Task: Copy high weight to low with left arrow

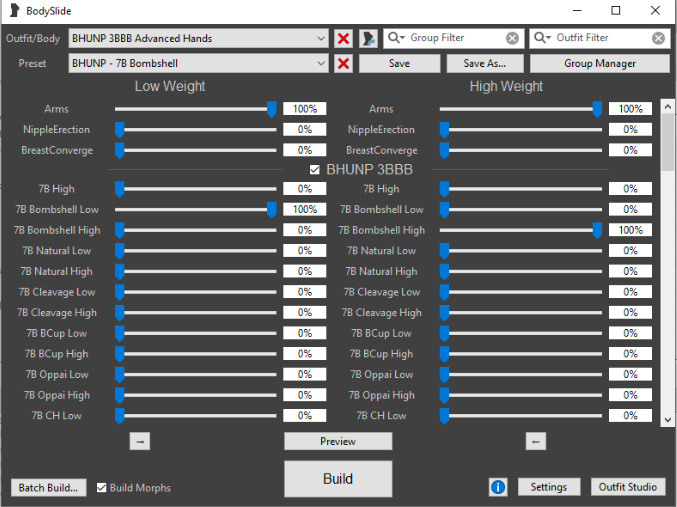Action: [536, 441]
